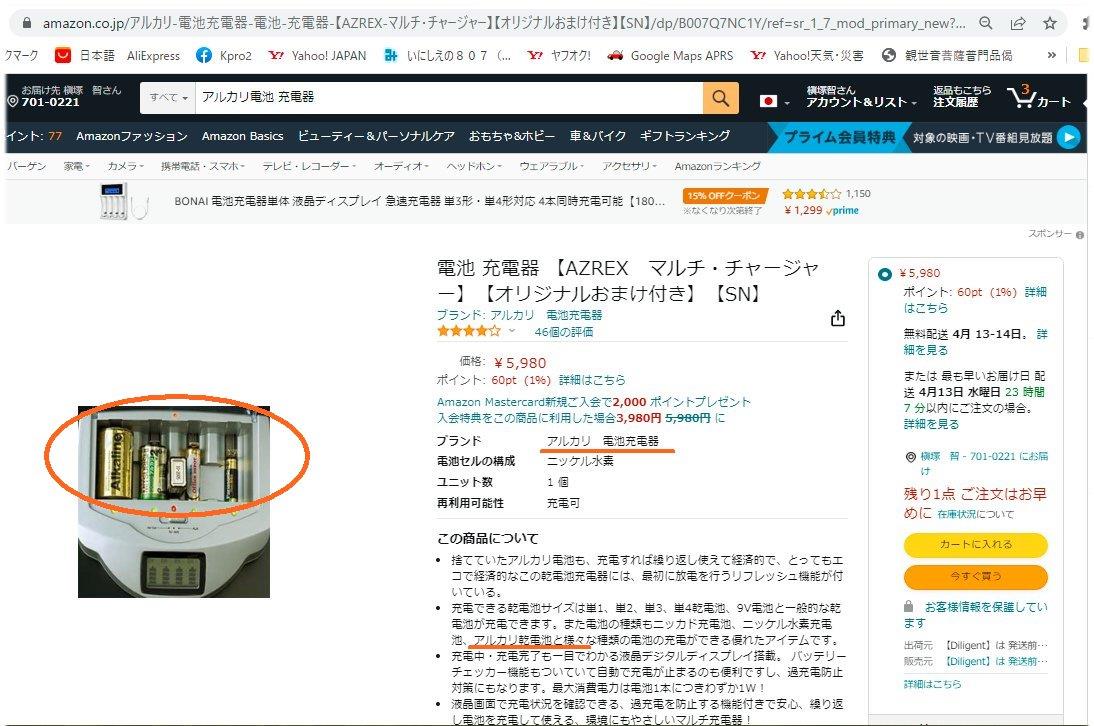Open the Yahoo! JAPAN bookmark

317,56
